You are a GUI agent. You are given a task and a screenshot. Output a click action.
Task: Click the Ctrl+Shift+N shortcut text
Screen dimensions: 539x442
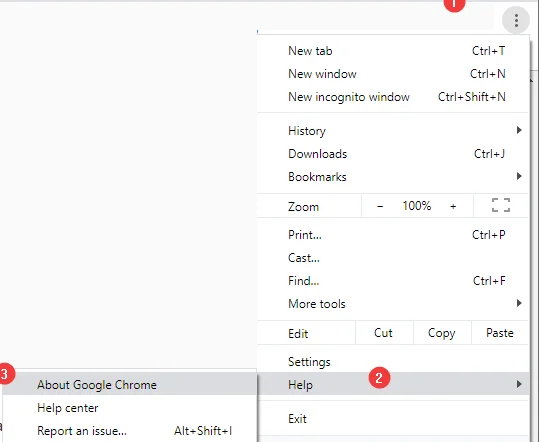coord(472,97)
